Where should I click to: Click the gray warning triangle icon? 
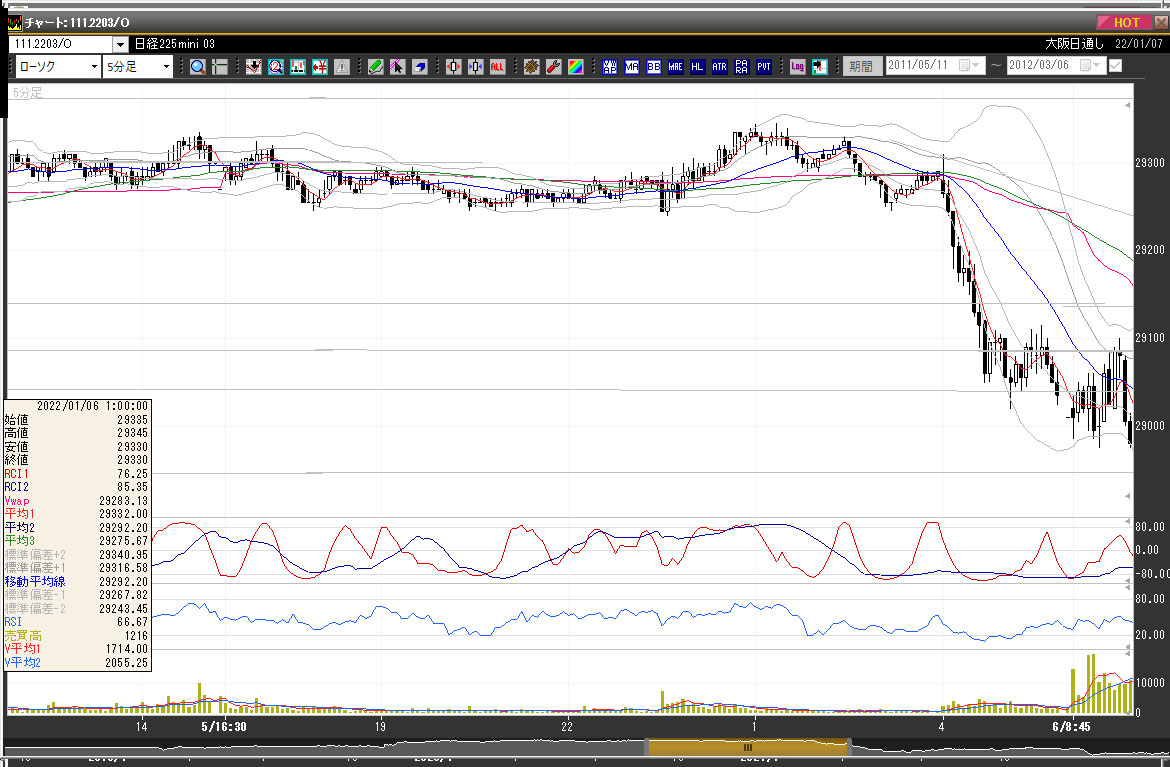(x=342, y=67)
